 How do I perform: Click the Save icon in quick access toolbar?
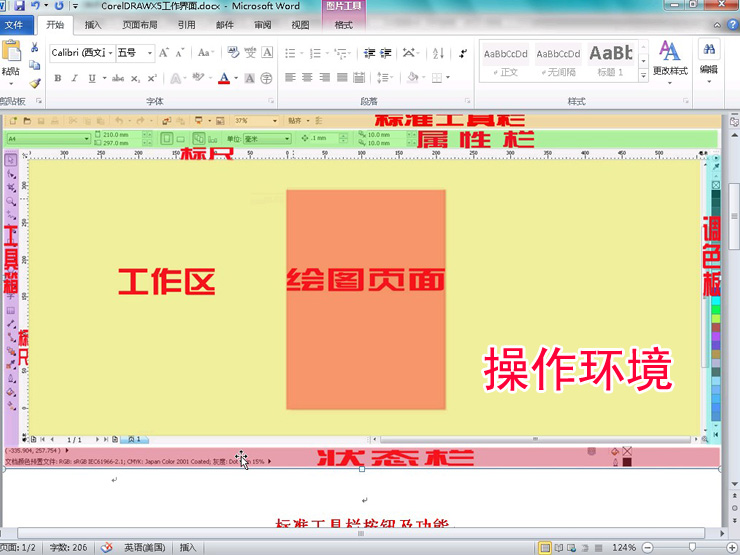click(20, 6)
